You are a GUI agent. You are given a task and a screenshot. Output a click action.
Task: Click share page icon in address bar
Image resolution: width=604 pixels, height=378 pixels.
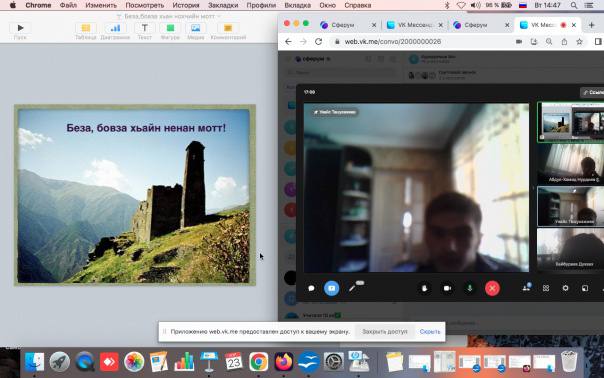[x=564, y=42]
